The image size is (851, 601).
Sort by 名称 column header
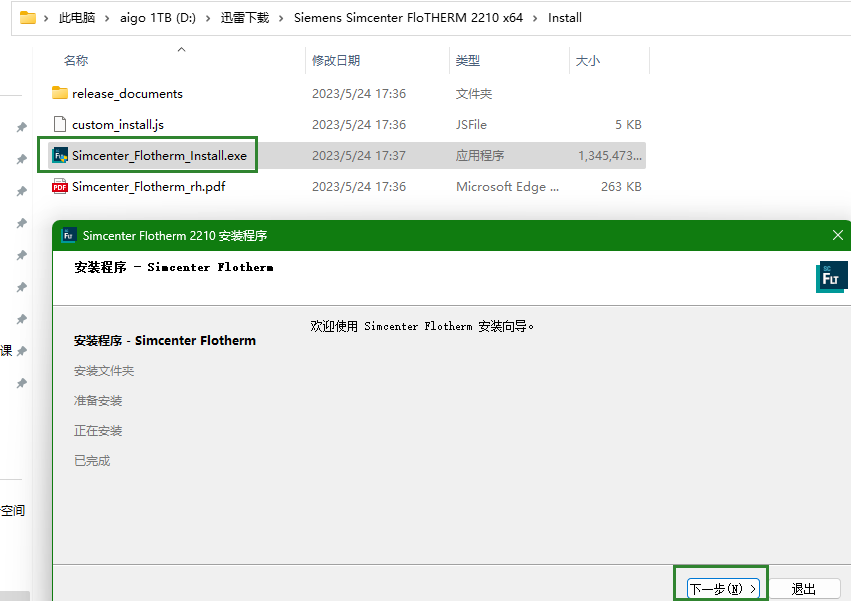(x=75, y=60)
